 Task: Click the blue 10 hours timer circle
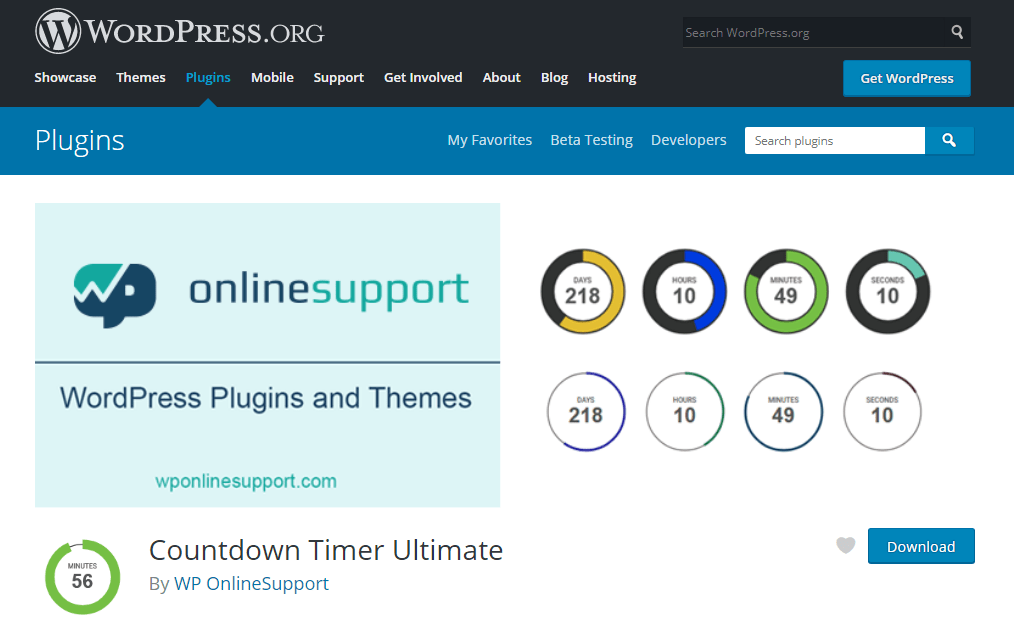[684, 291]
